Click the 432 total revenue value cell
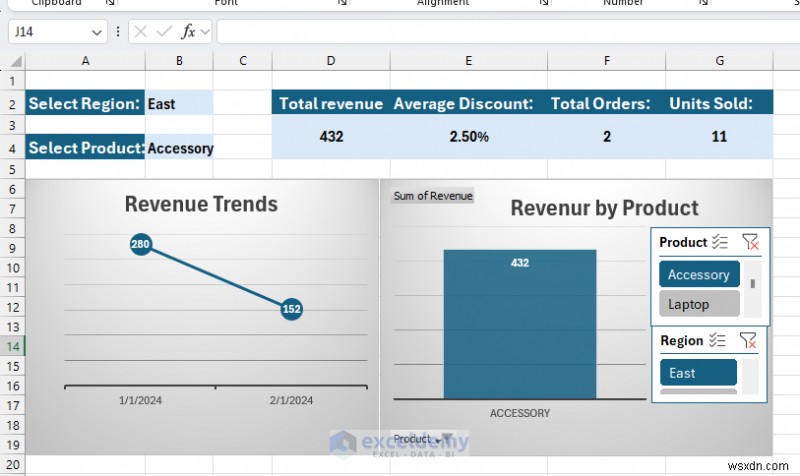 [x=331, y=137]
